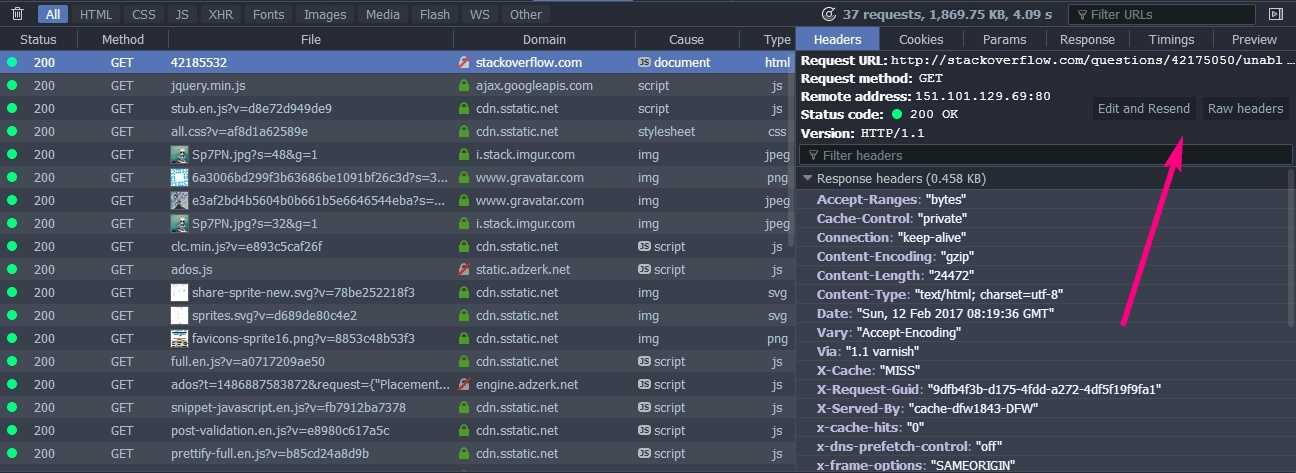Click the JS badge in the ados.js row
The width and height of the screenshot is (1296, 473).
[x=645, y=269]
